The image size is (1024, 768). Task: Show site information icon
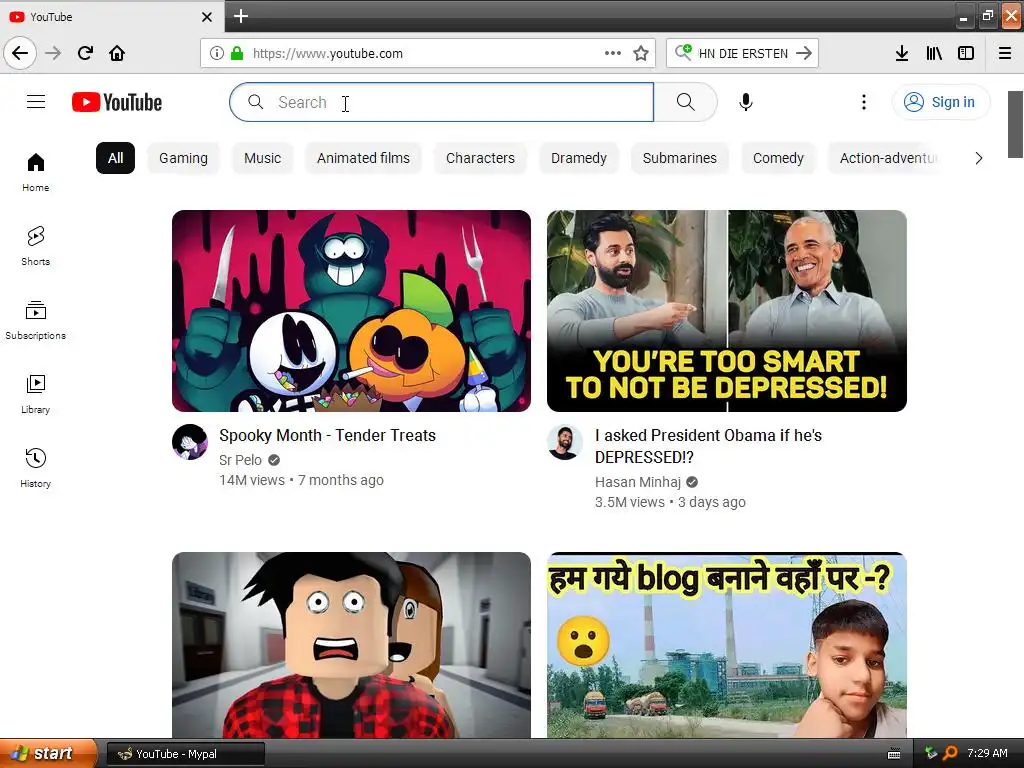coord(217,53)
